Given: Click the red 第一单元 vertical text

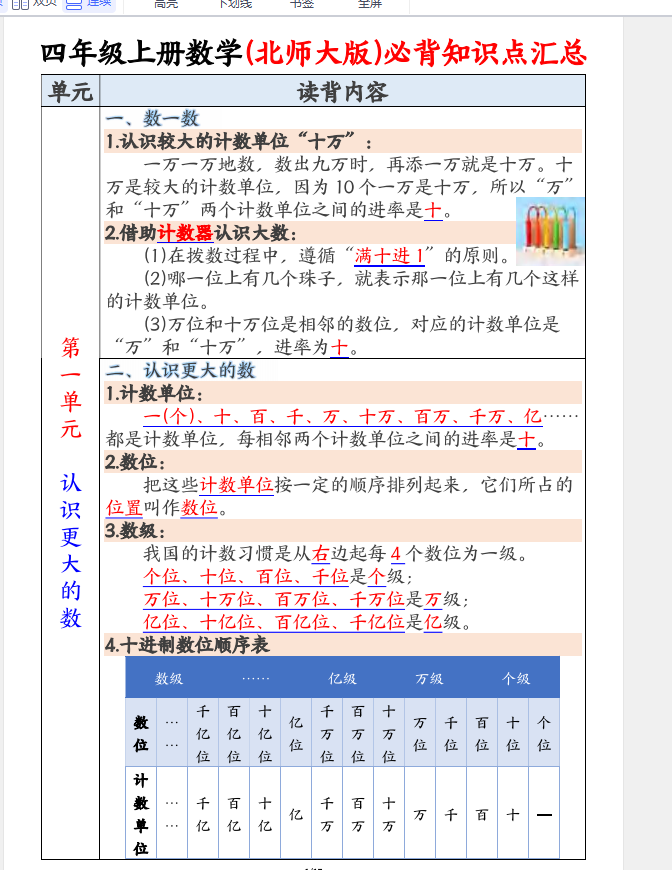Looking at the screenshot, I should 70,389.
